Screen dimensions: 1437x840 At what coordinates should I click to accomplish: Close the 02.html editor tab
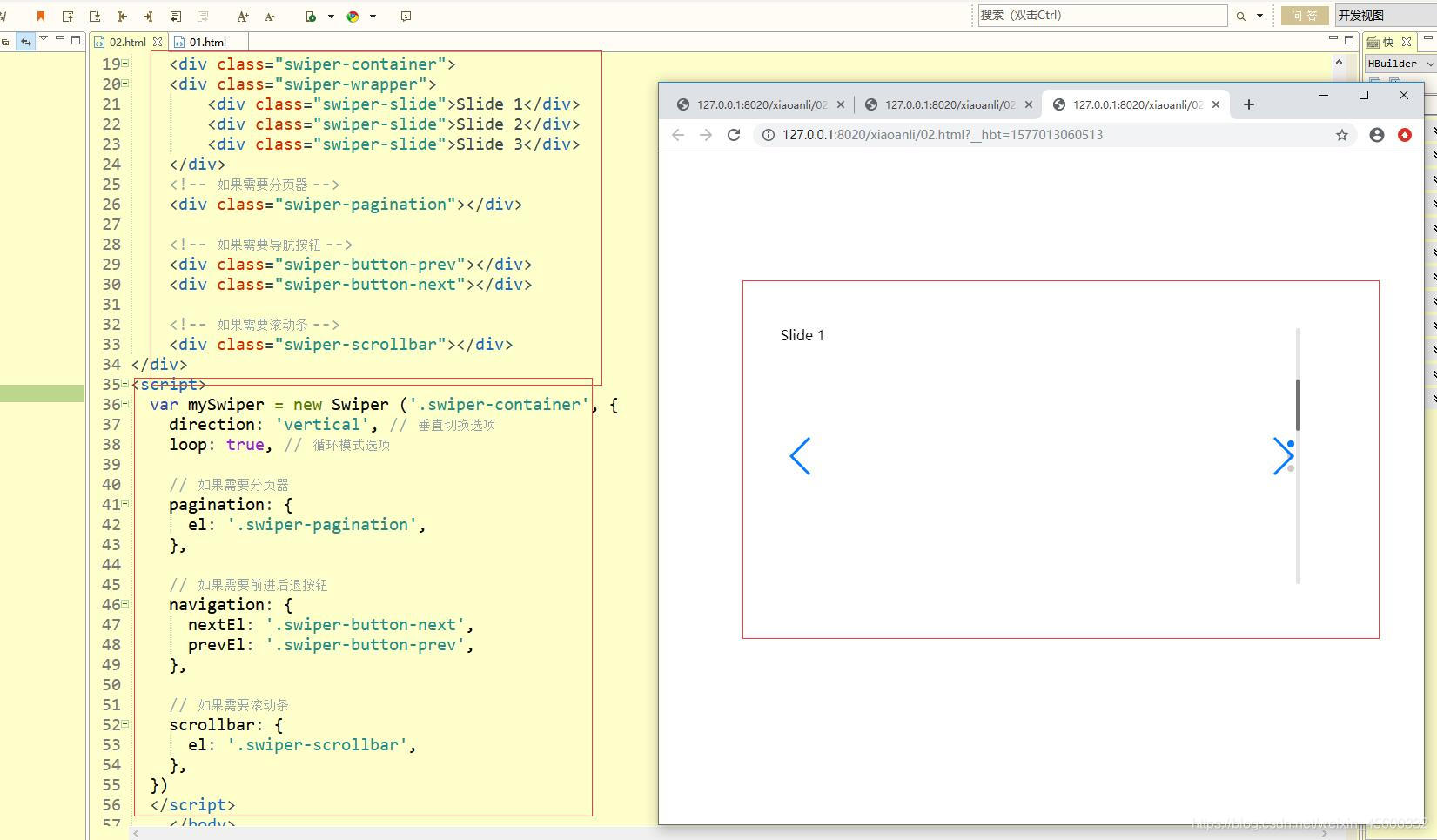pyautogui.click(x=158, y=42)
